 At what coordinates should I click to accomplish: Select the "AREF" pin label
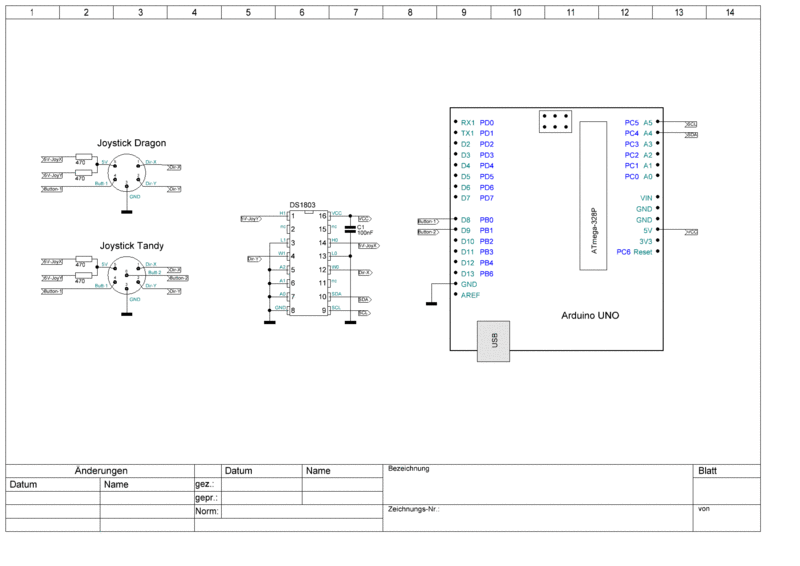470,296
